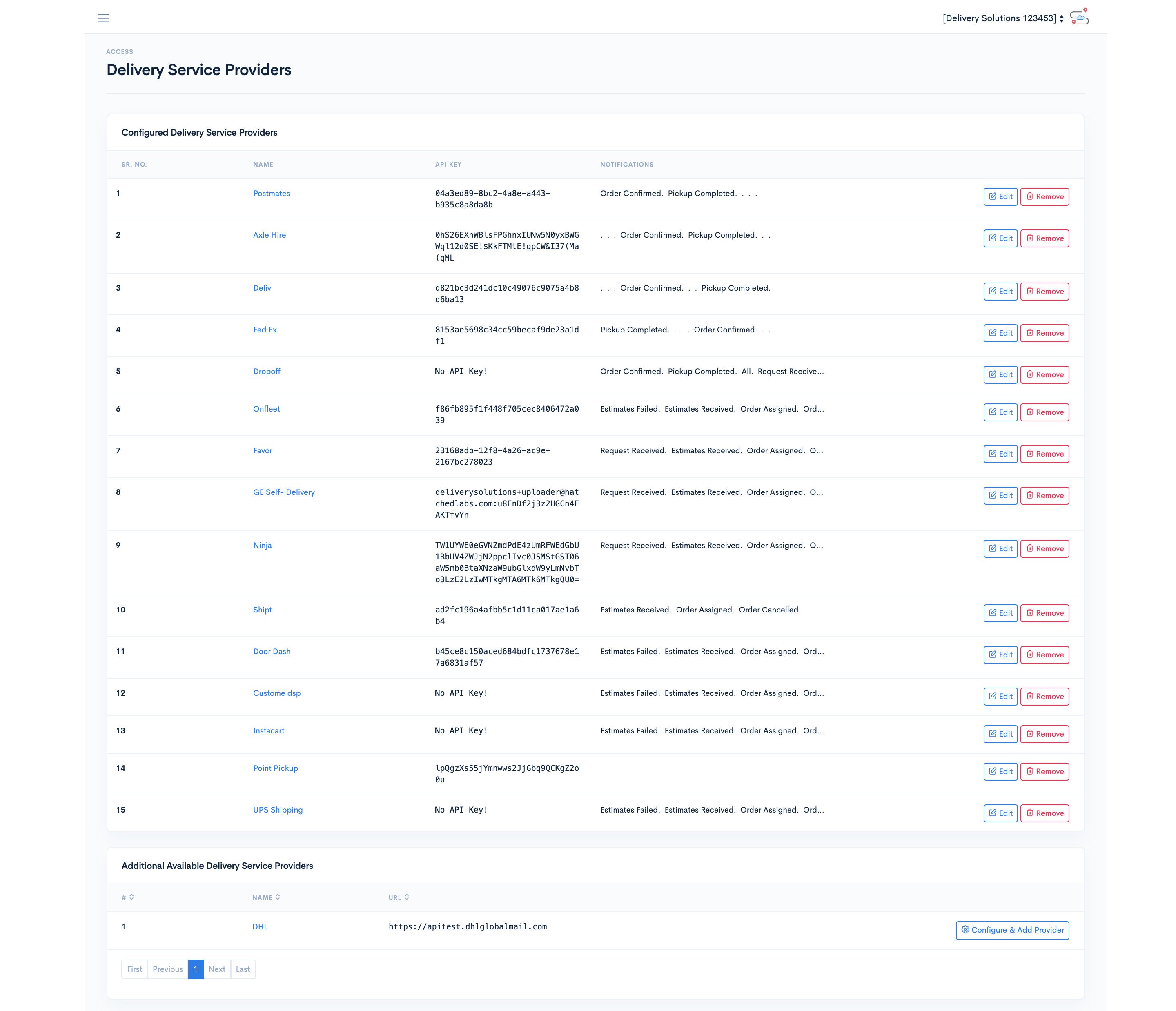Open the Onfleet provider link
Screen dimensions: 1176x1011
click(x=266, y=409)
